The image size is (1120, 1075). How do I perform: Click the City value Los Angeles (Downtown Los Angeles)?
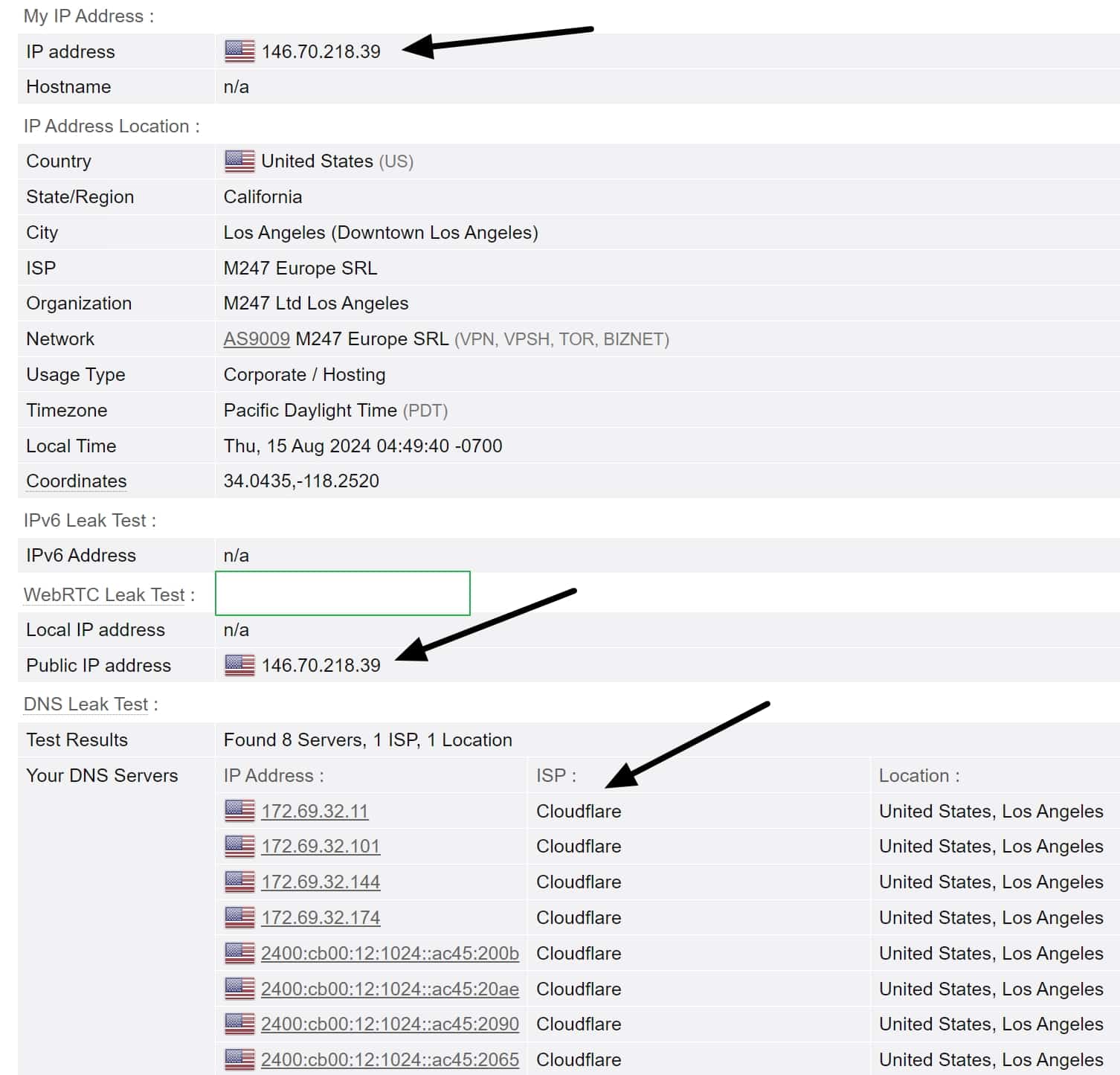381,232
